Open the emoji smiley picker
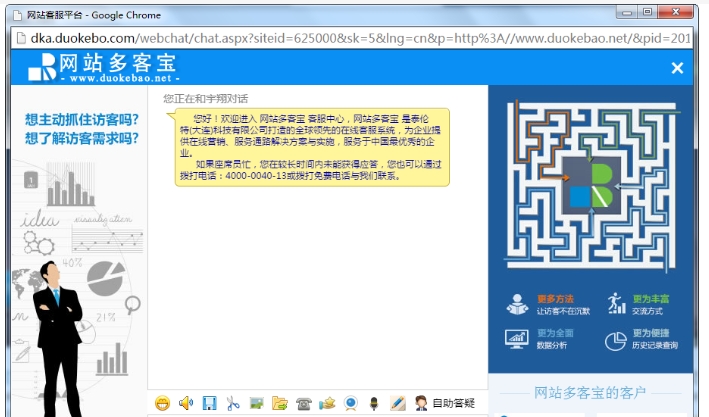709x417 pixels. point(162,403)
